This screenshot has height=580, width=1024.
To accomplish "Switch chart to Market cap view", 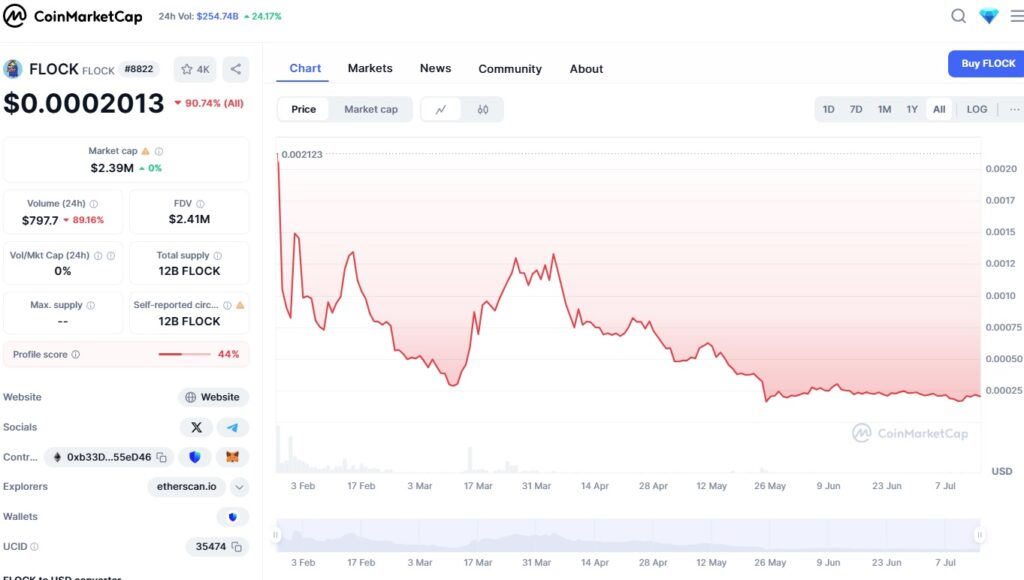I will click(370, 109).
